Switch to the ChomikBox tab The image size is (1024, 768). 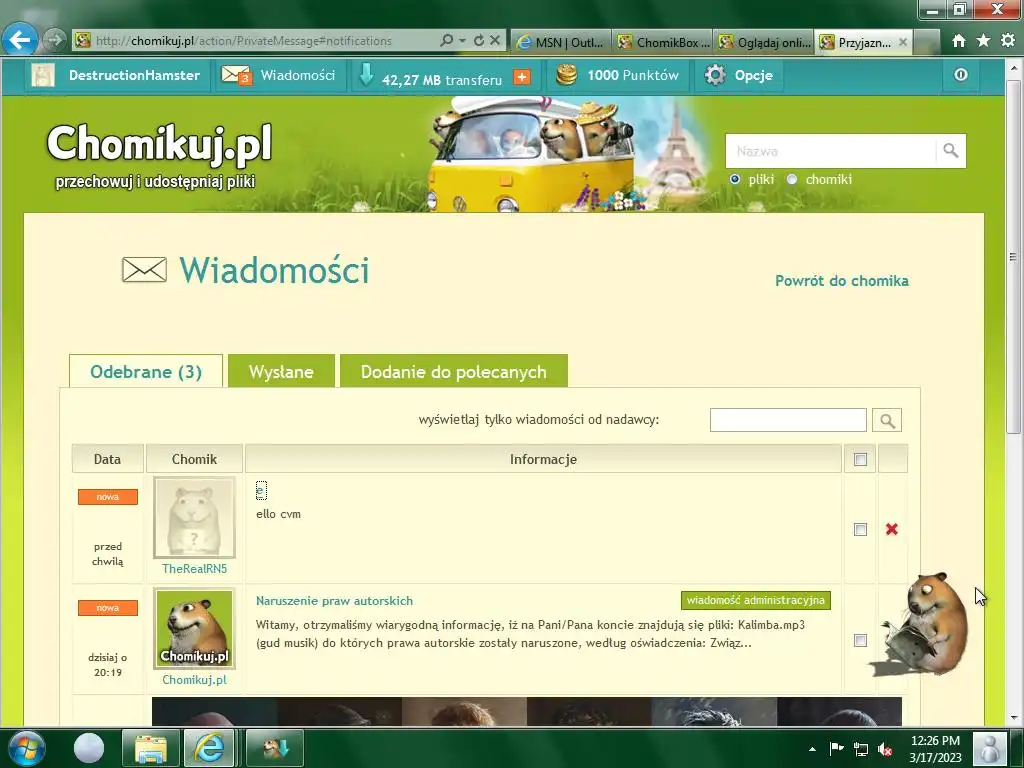click(664, 42)
